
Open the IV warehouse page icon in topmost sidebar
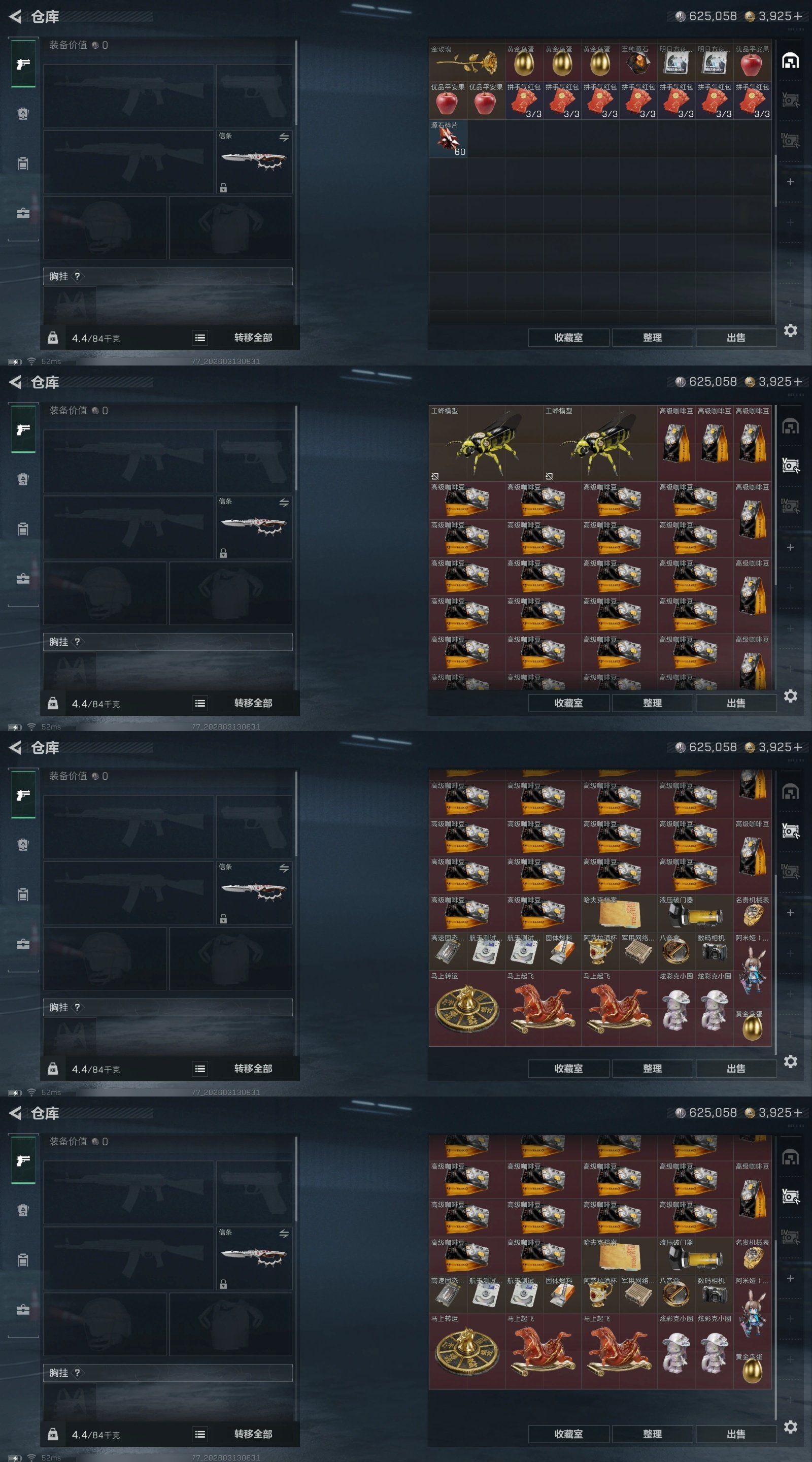click(x=791, y=140)
